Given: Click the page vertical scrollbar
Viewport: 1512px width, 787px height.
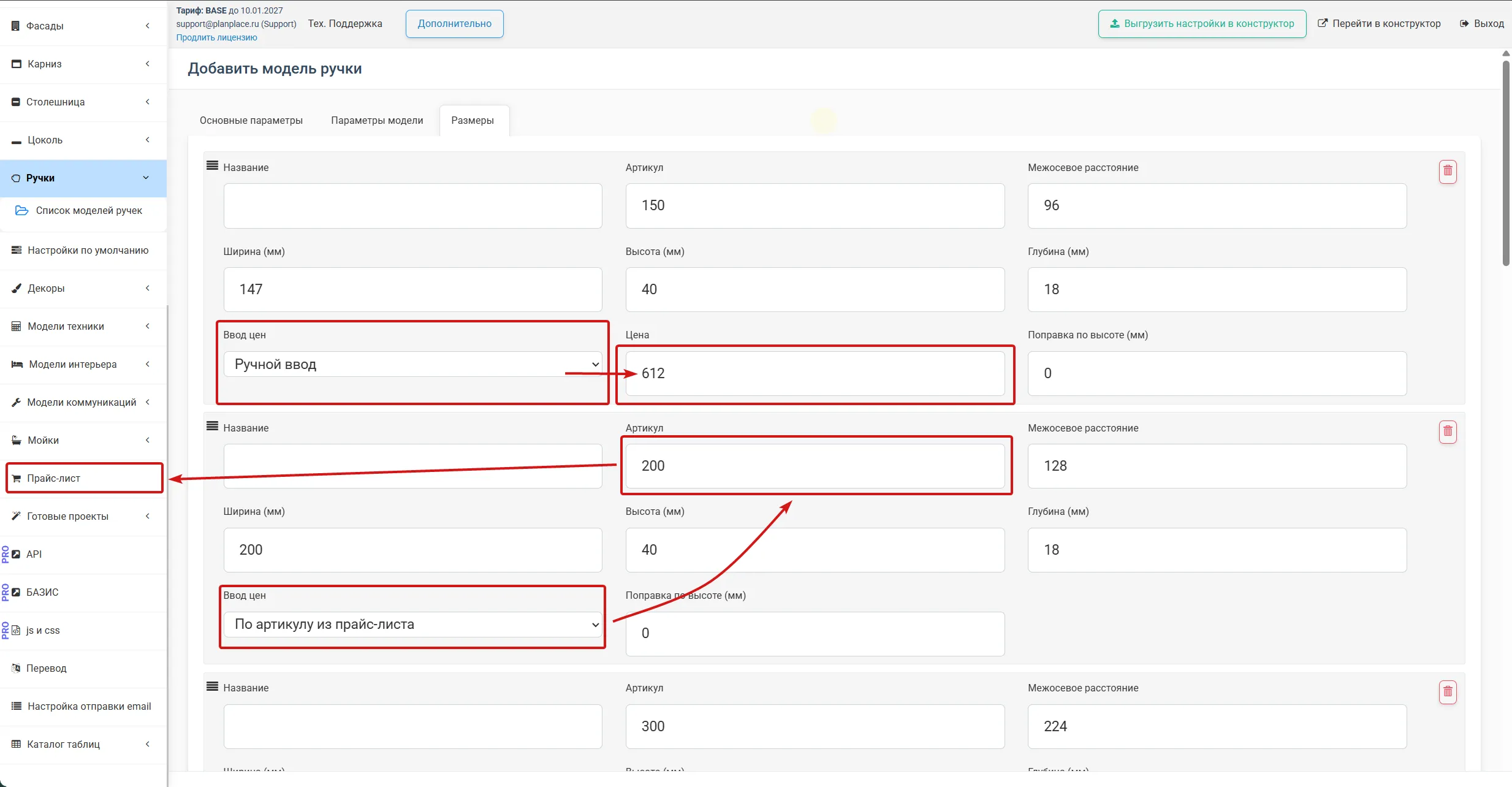Looking at the screenshot, I should 1506,162.
